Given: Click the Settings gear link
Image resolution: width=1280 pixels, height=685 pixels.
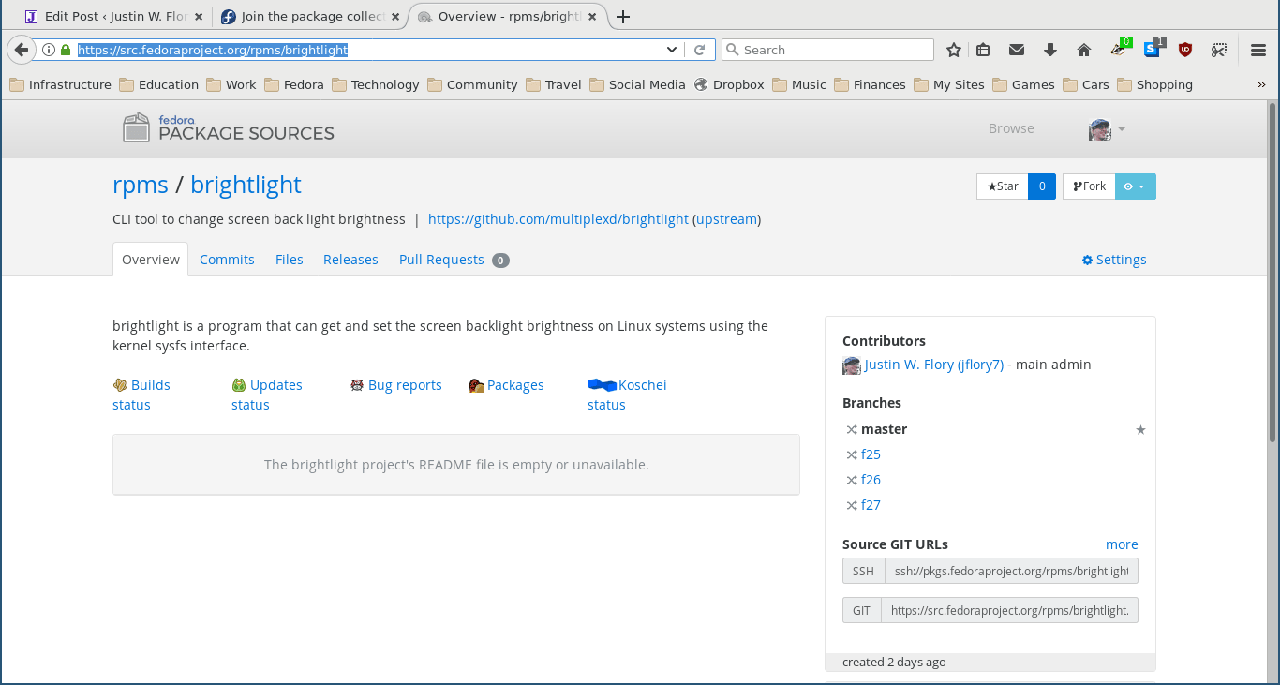Looking at the screenshot, I should [x=1114, y=260].
